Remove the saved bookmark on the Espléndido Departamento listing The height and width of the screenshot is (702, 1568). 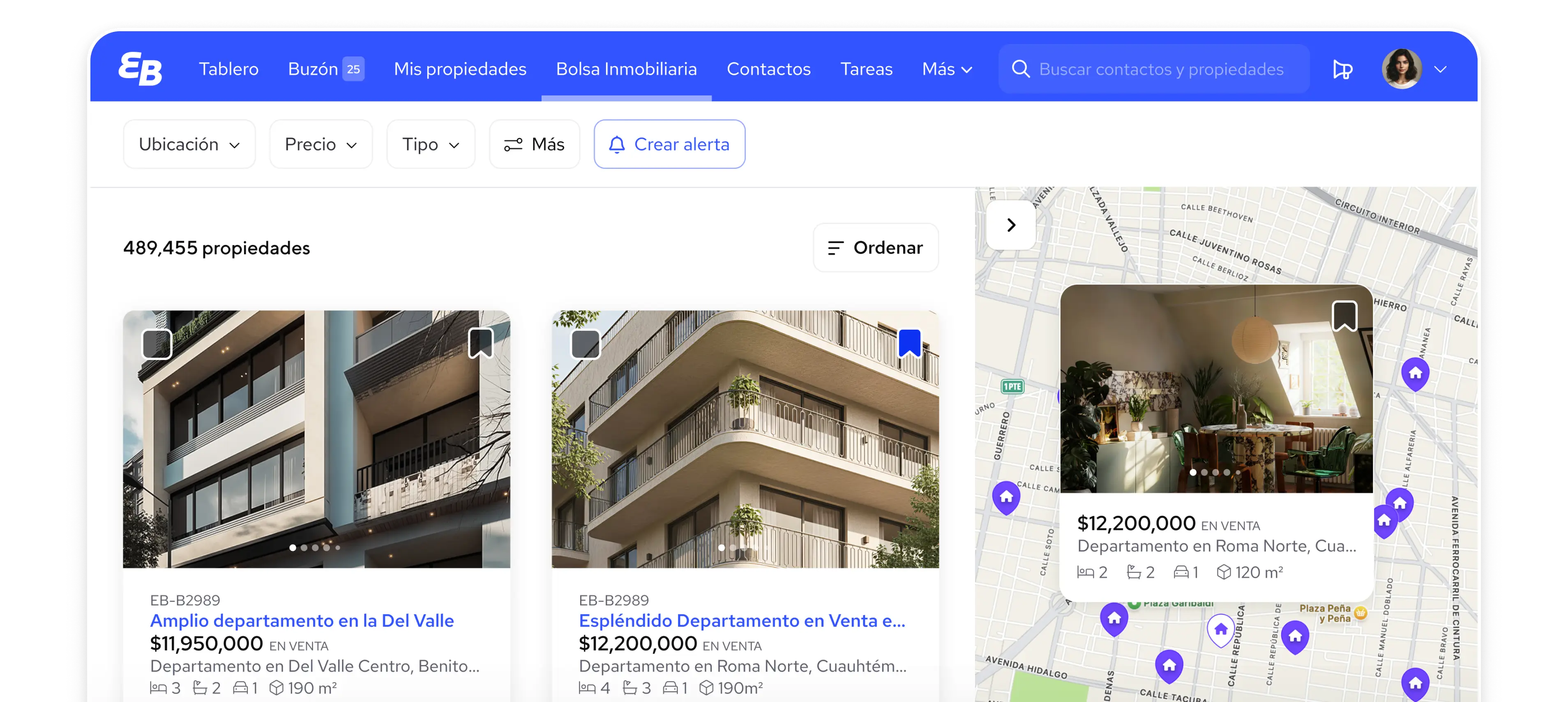click(909, 343)
